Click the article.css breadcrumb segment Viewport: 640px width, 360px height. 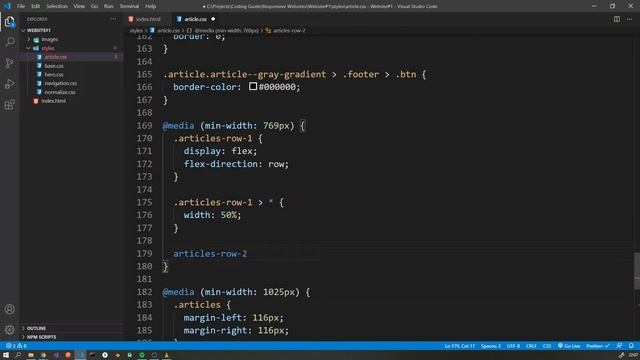pos(169,31)
